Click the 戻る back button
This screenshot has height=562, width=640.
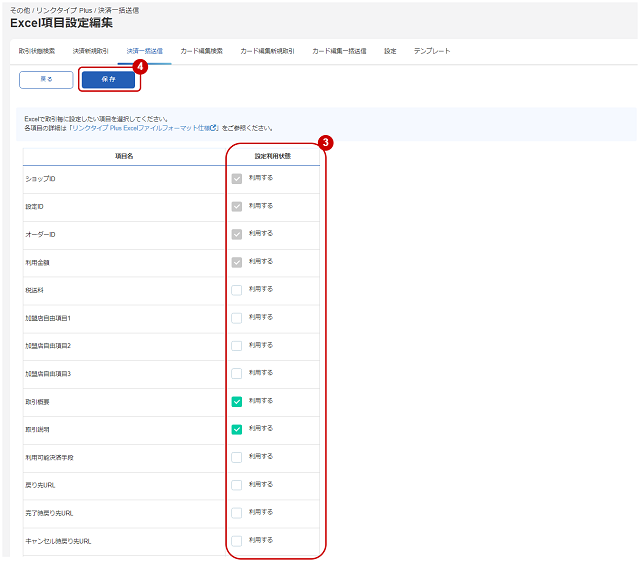pyautogui.click(x=46, y=80)
